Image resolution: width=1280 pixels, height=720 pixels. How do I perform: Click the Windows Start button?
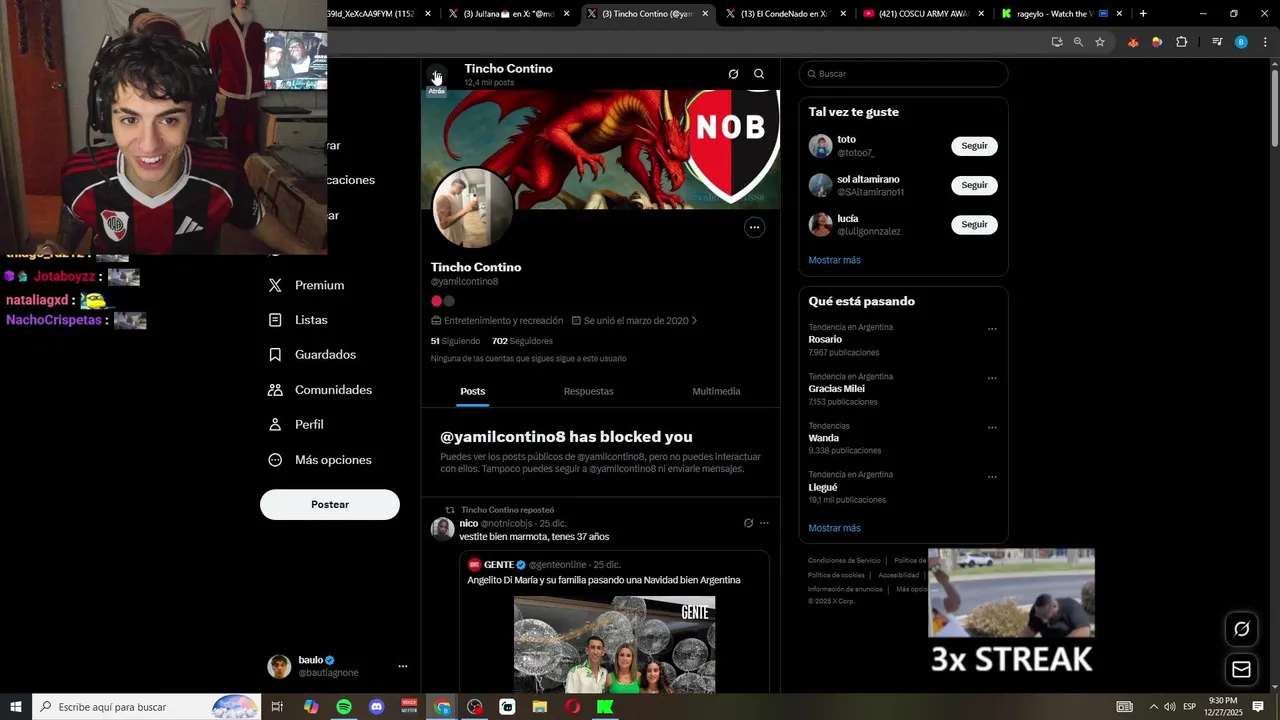coord(16,707)
